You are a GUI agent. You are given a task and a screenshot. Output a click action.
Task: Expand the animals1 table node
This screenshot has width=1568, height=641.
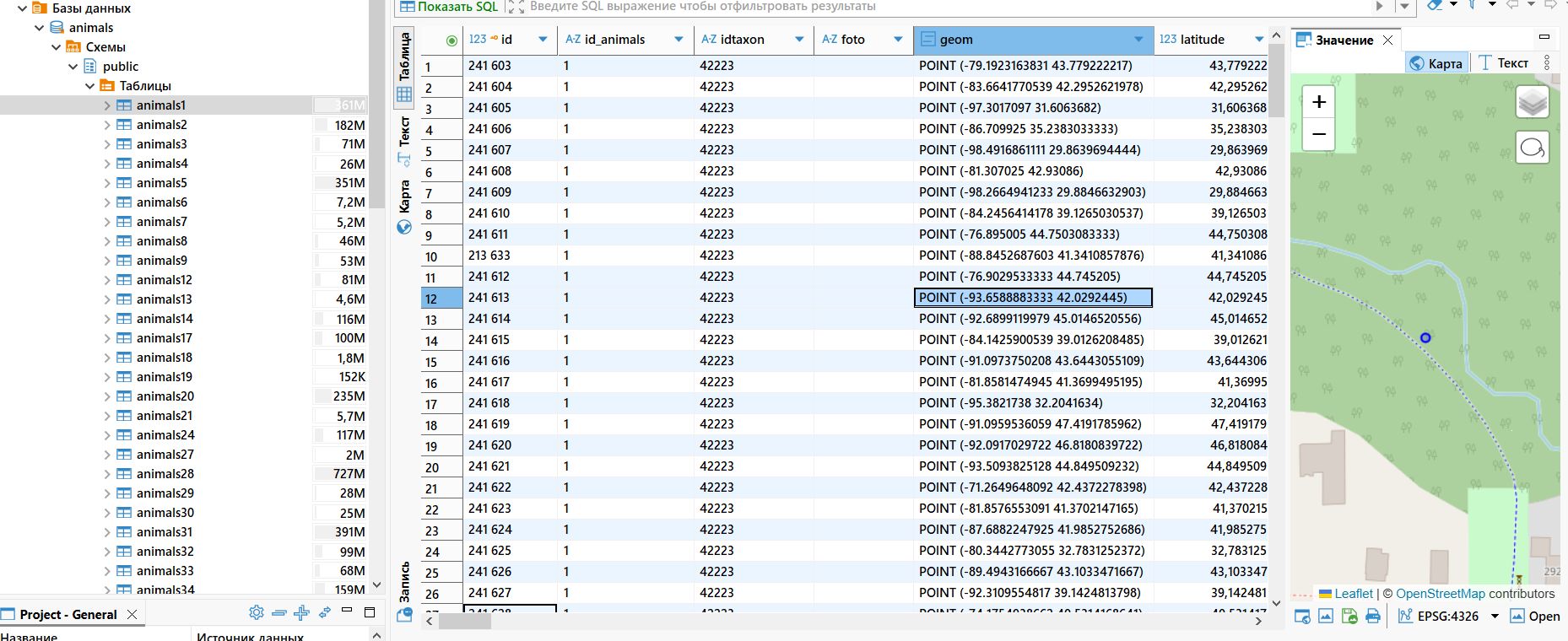tap(107, 105)
